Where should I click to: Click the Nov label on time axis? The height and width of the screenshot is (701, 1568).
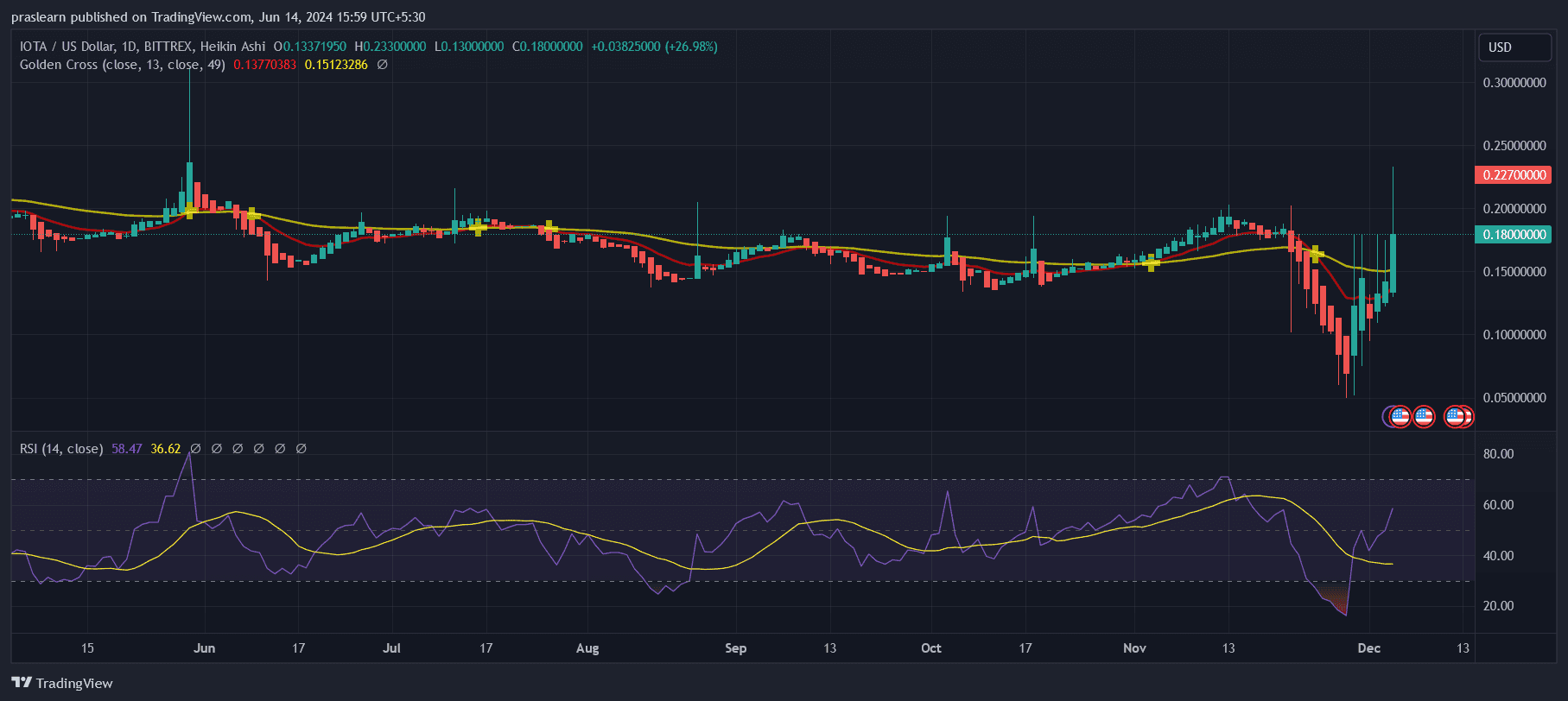(x=1134, y=648)
